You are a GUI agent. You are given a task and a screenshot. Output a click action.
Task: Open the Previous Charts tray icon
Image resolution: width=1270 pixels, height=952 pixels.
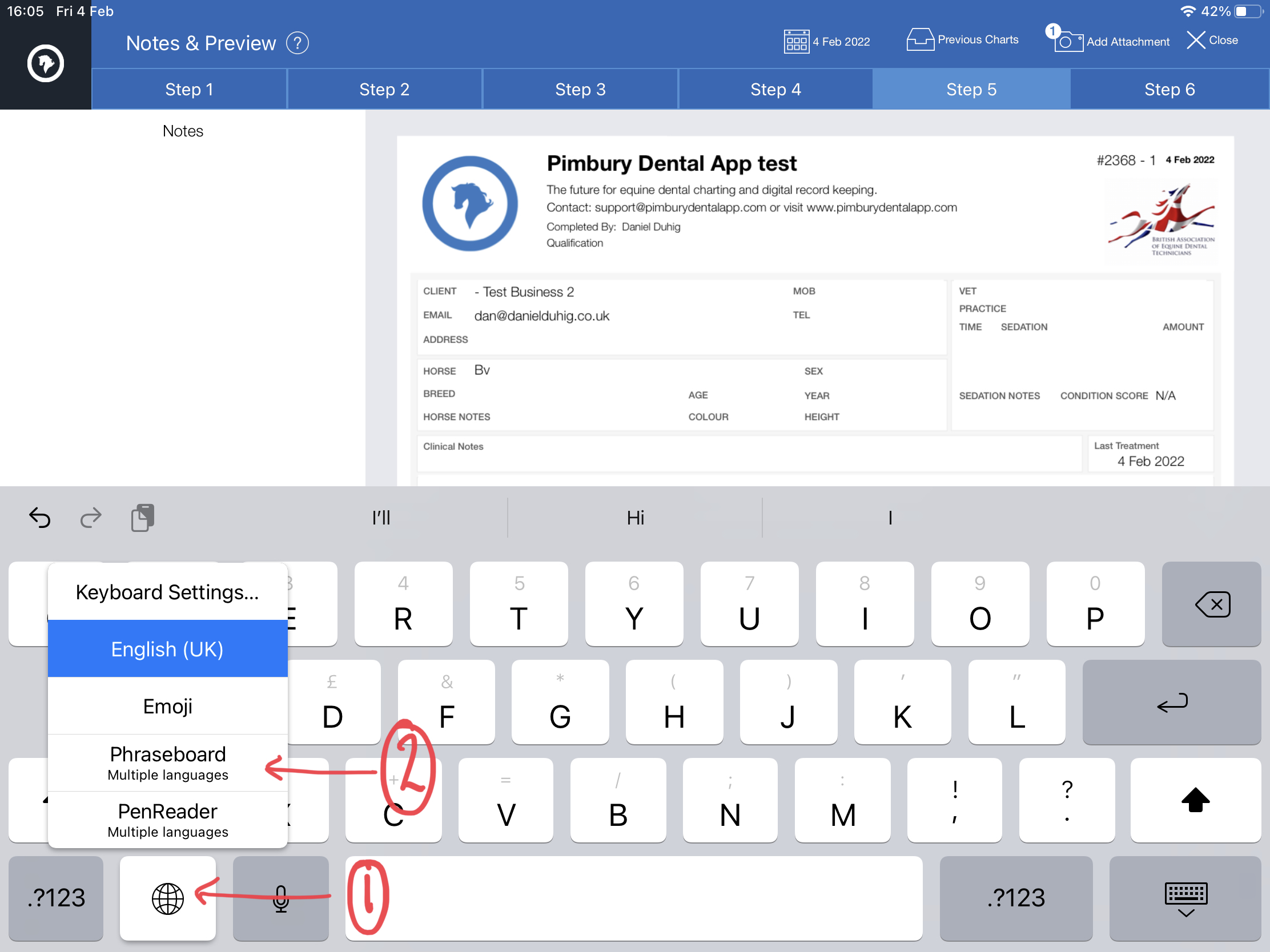(920, 39)
